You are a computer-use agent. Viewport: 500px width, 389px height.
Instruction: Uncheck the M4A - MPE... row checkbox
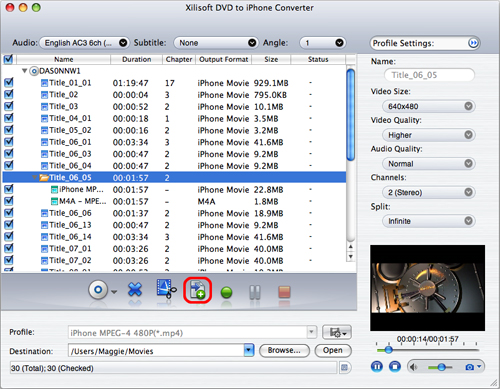tap(9, 201)
